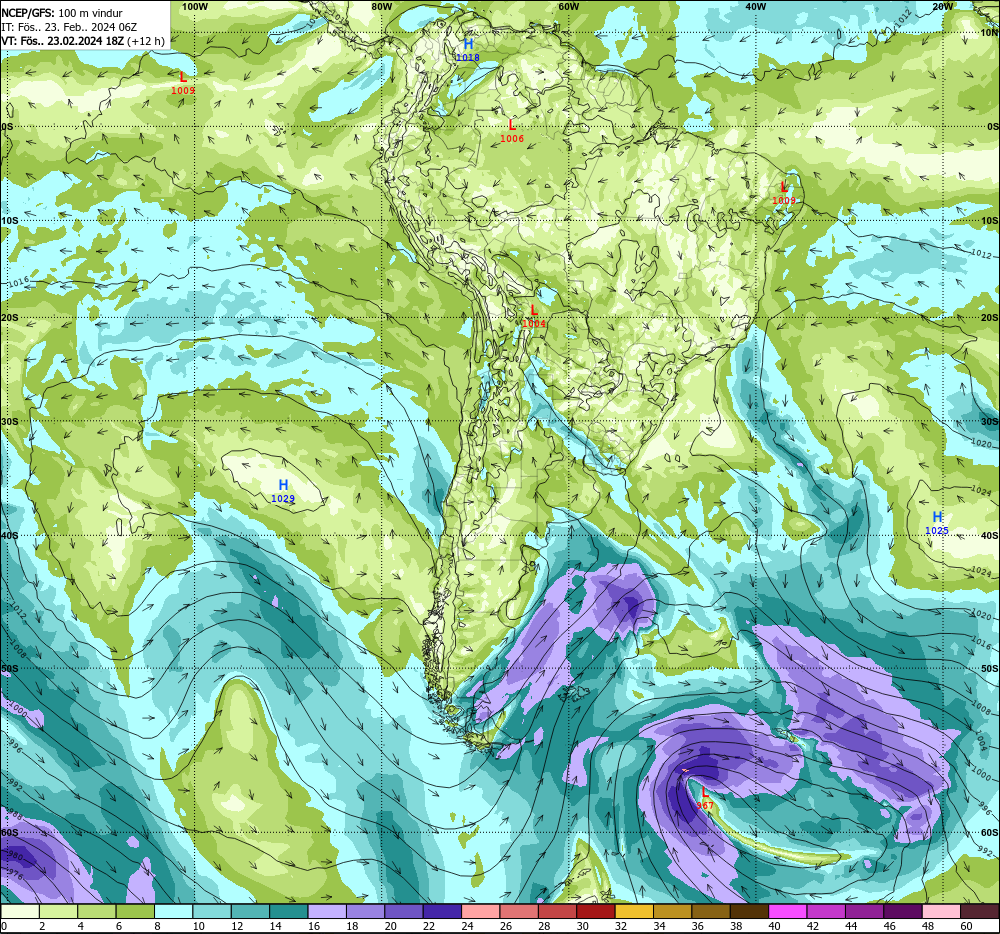This screenshot has height=934, width=1000.
Task: Click the 'IT: Fös.. 23. Feb.. 2024 06Z' line
Action: coord(69,27)
